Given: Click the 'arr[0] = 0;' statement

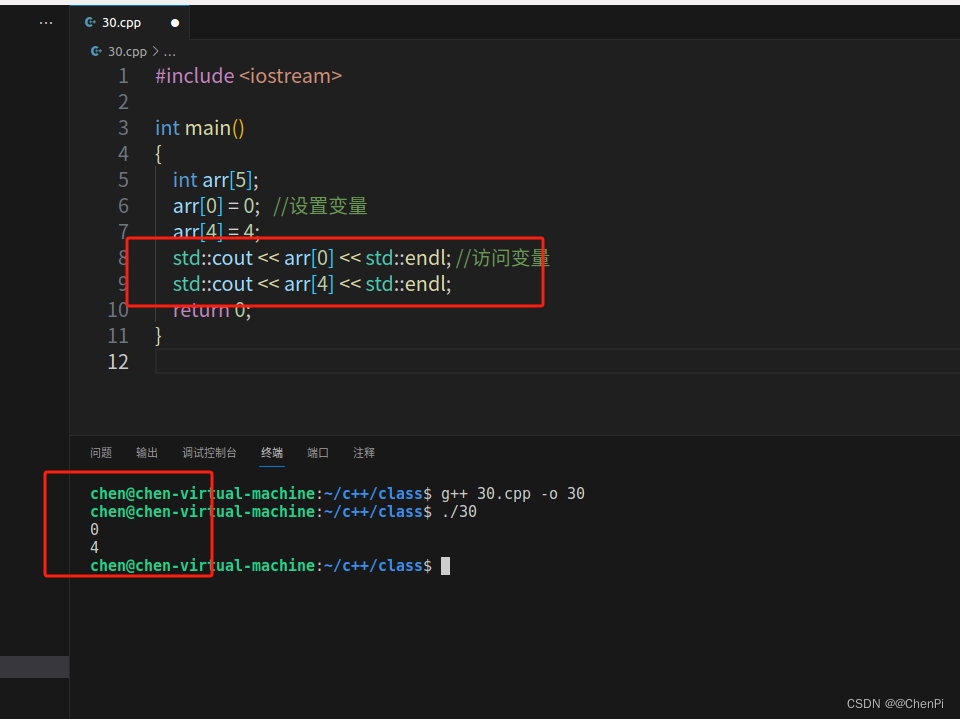Looking at the screenshot, I should click(x=216, y=206).
